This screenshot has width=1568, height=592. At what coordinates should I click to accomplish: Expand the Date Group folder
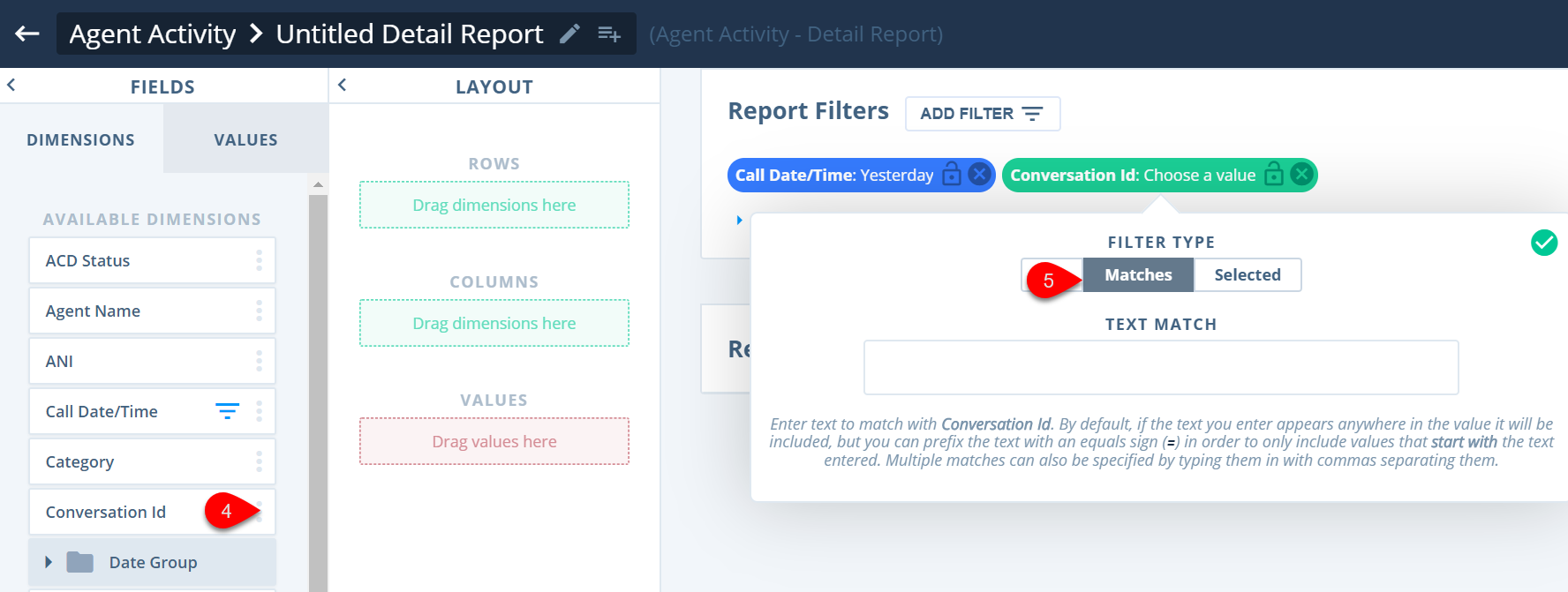[x=49, y=562]
